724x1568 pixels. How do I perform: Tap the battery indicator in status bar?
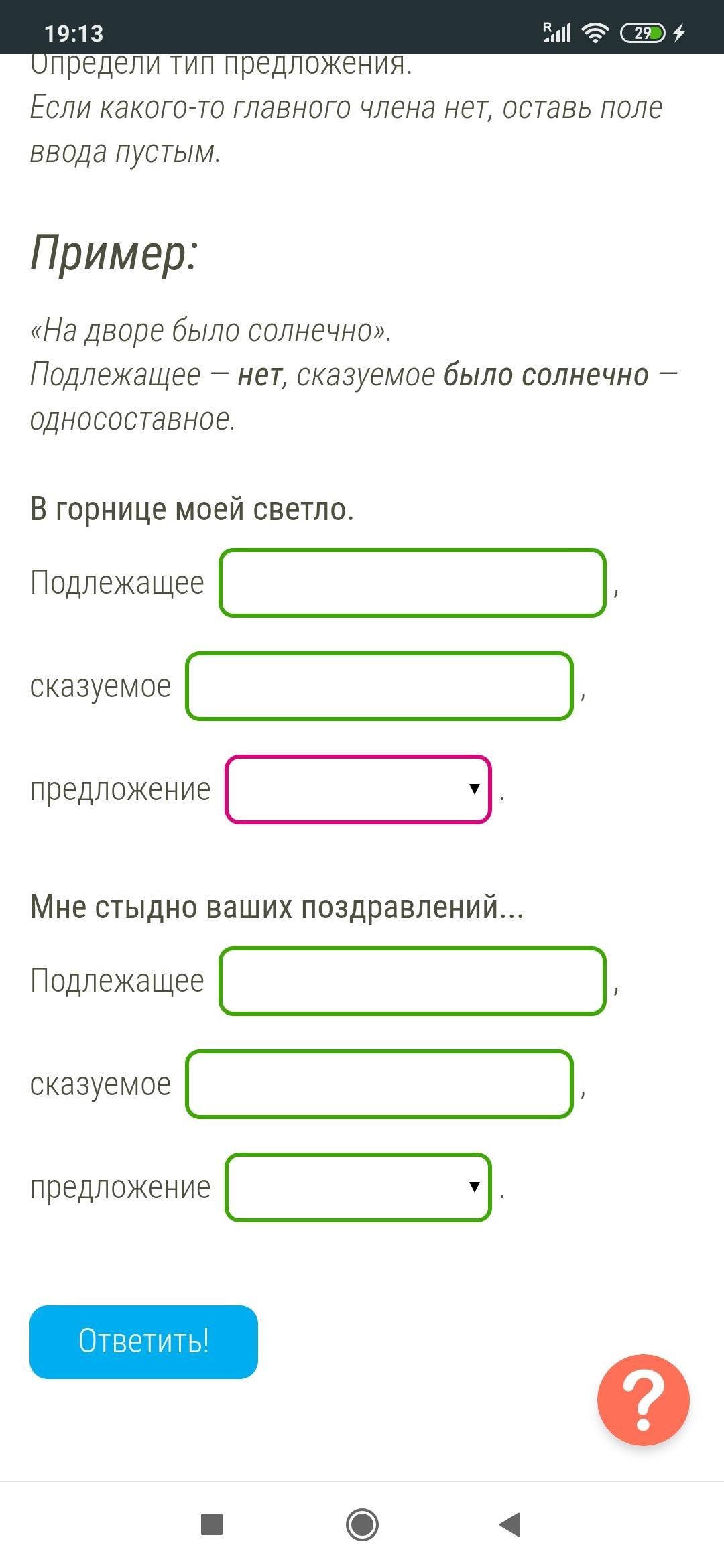point(643,32)
